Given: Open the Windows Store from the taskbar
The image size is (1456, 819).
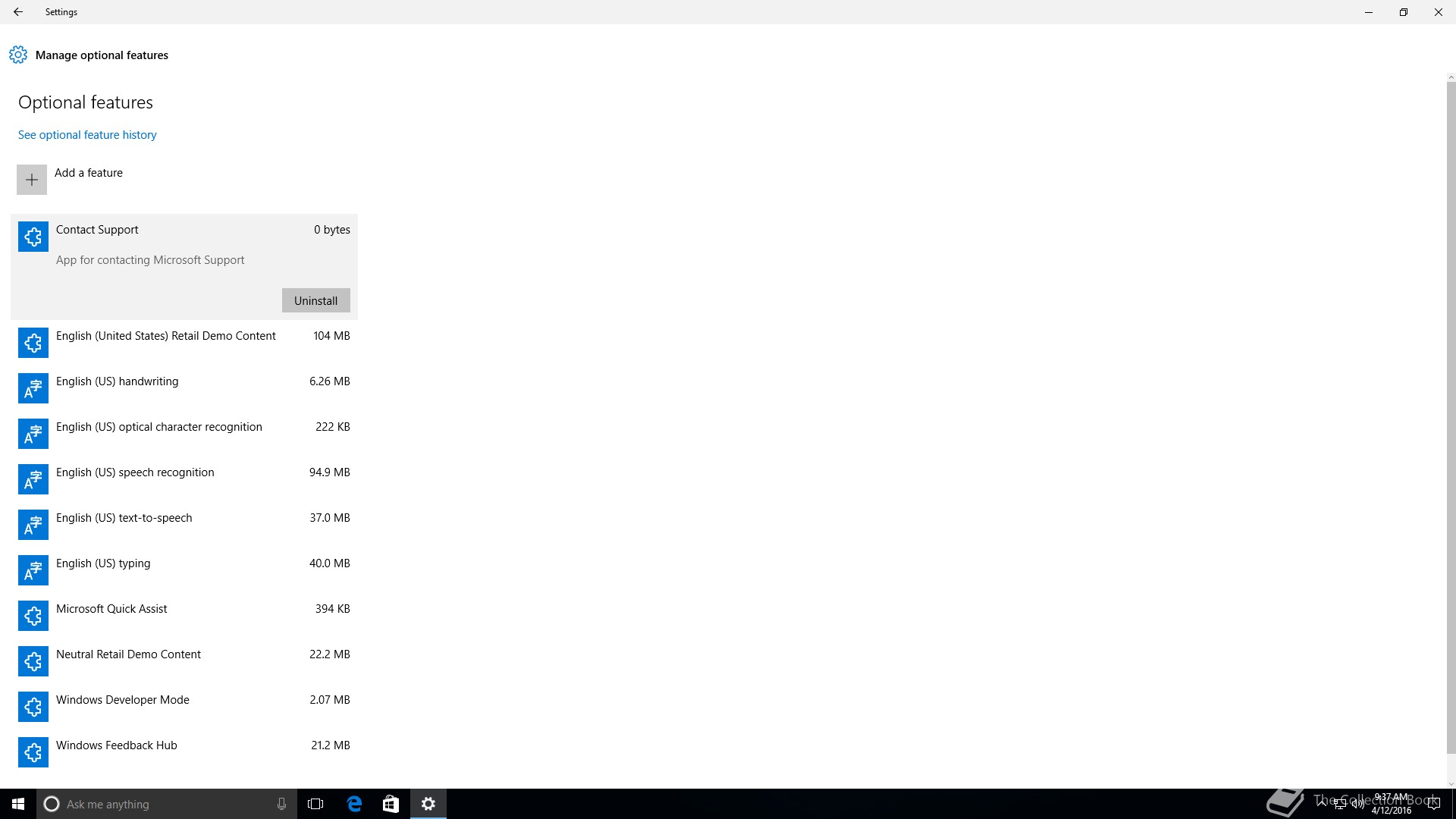Looking at the screenshot, I should (x=391, y=804).
